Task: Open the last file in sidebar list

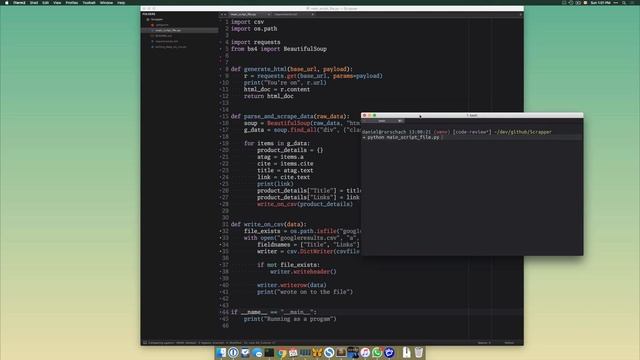Action: 170,47
